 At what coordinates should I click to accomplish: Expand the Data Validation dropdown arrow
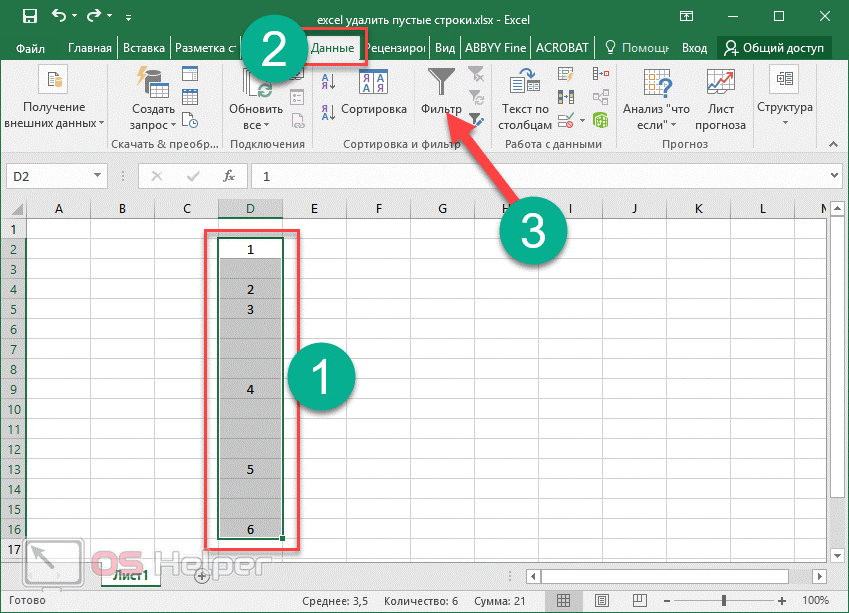click(x=582, y=120)
